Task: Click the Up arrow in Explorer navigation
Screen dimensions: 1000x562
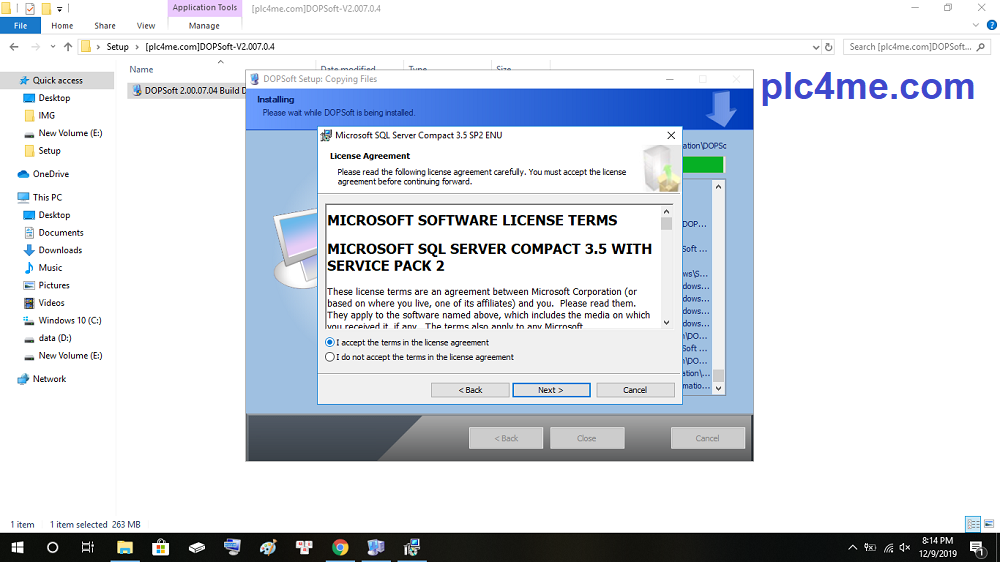Action: pyautogui.click(x=68, y=47)
